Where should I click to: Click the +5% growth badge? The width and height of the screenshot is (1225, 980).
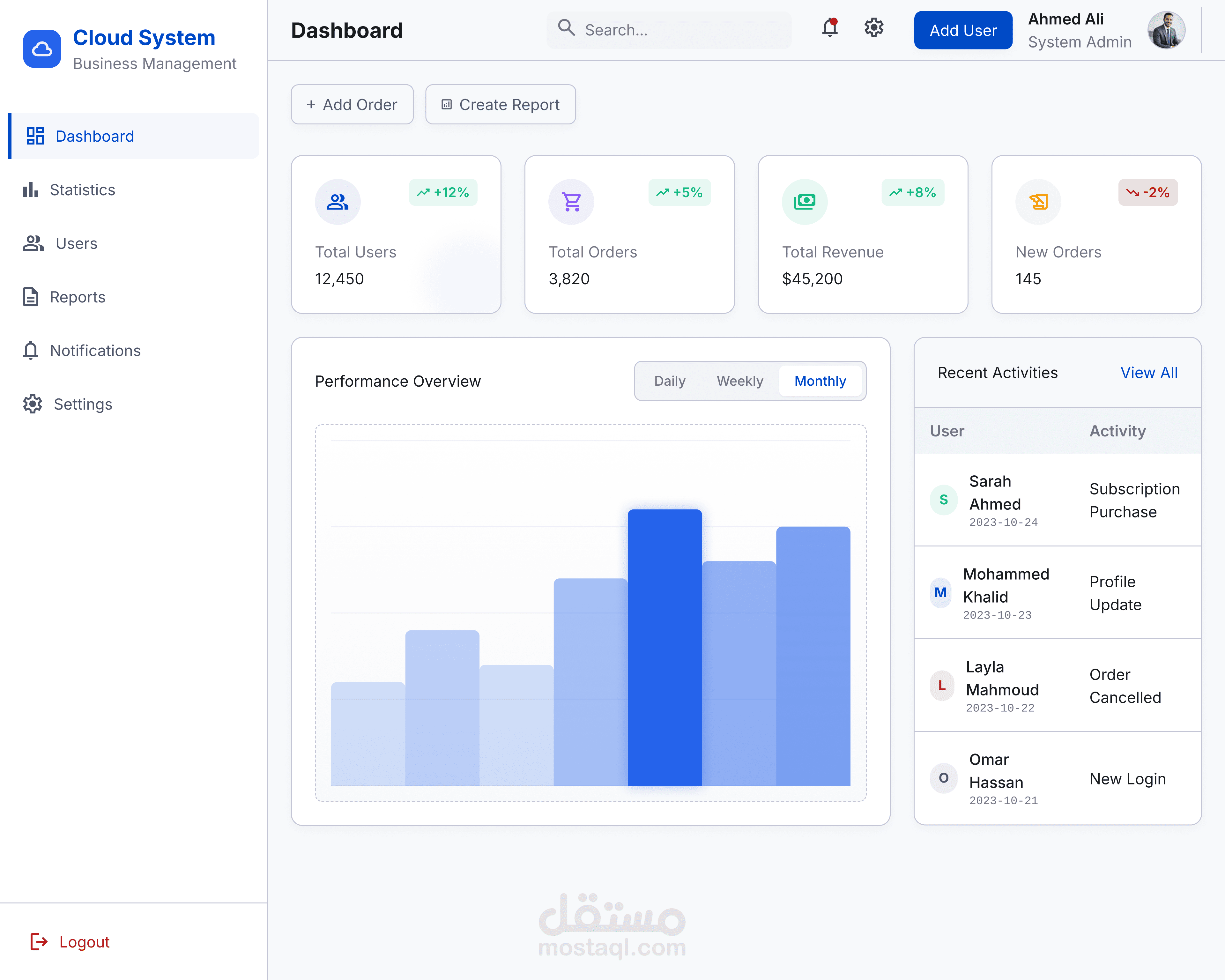tap(679, 193)
